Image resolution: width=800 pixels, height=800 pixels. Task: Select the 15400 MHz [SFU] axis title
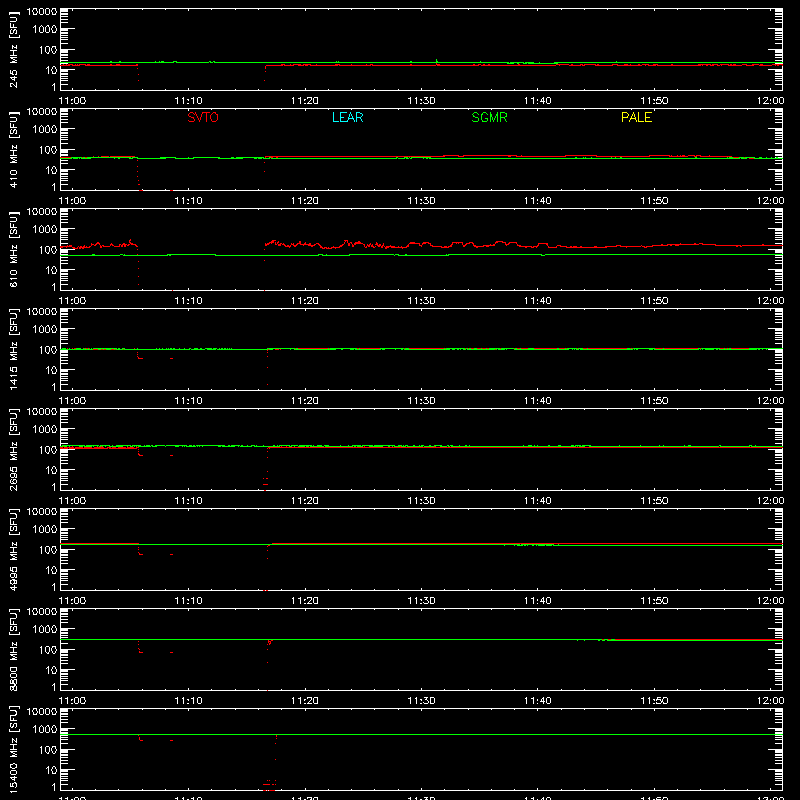[14, 749]
